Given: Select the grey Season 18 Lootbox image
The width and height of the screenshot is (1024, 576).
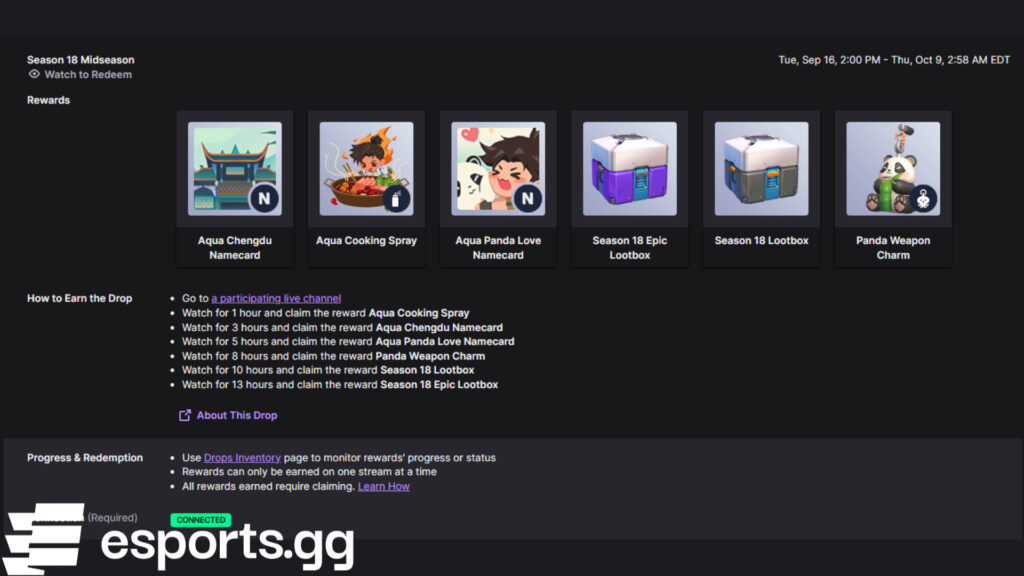Looking at the screenshot, I should coord(761,168).
